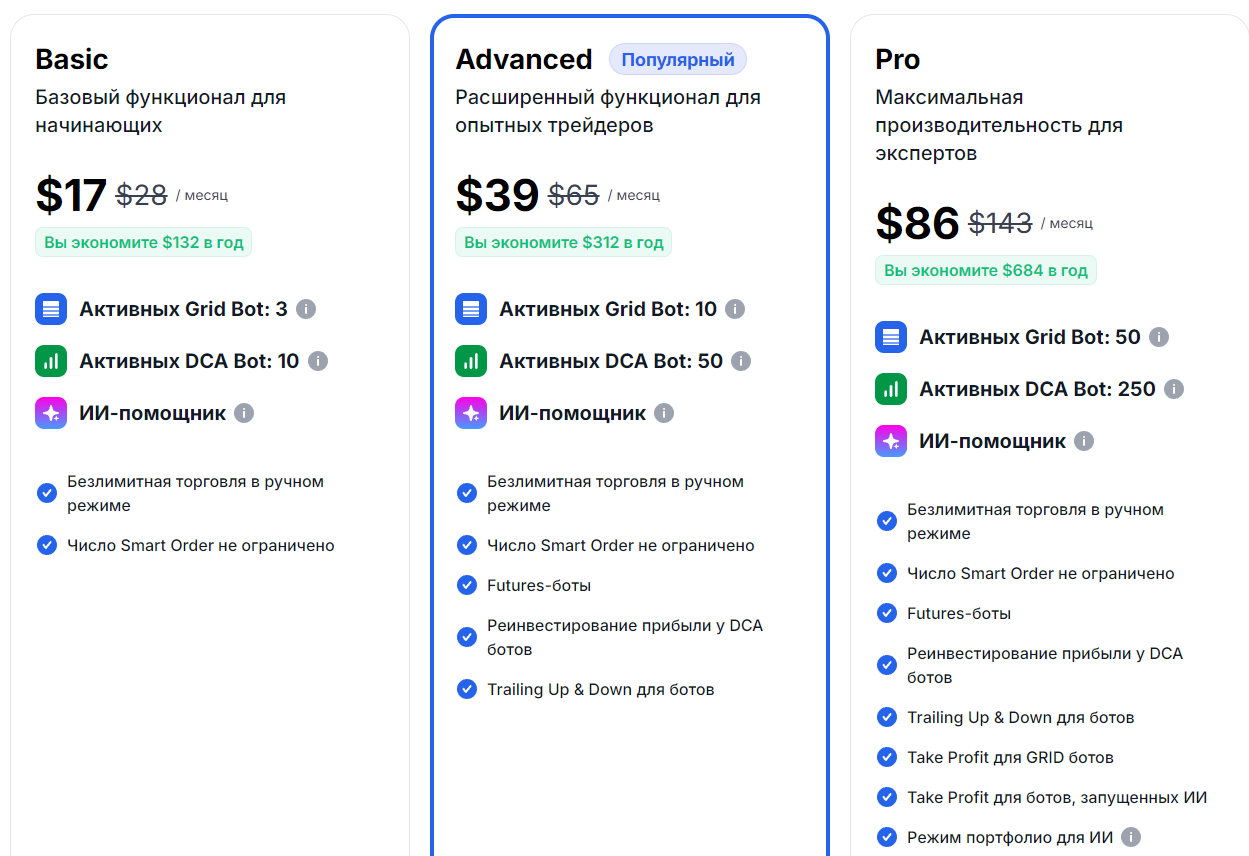Click the Basic savings label $132 в год
This screenshot has height=856, width=1249.
[x=144, y=243]
